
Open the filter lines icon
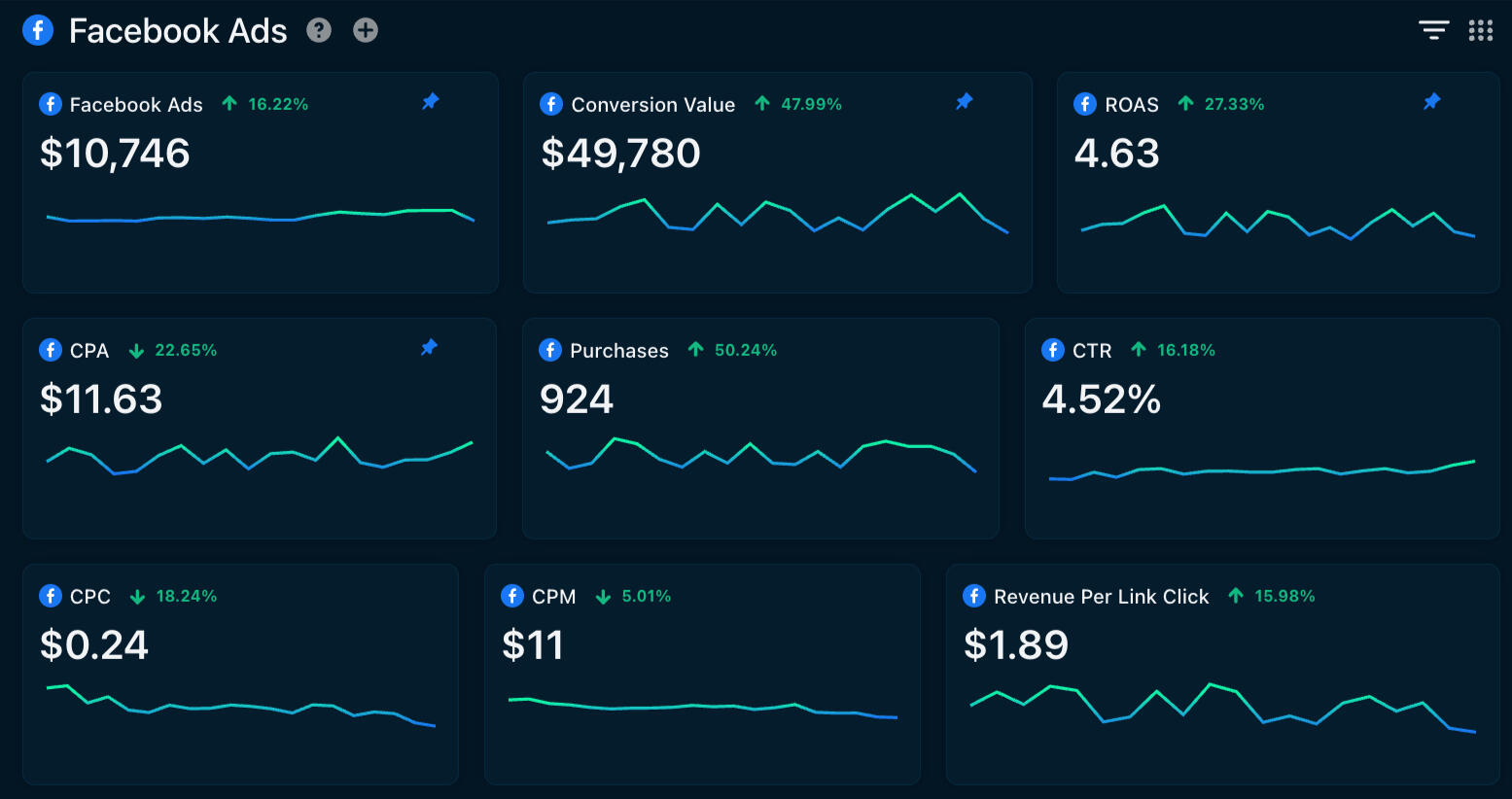point(1433,31)
